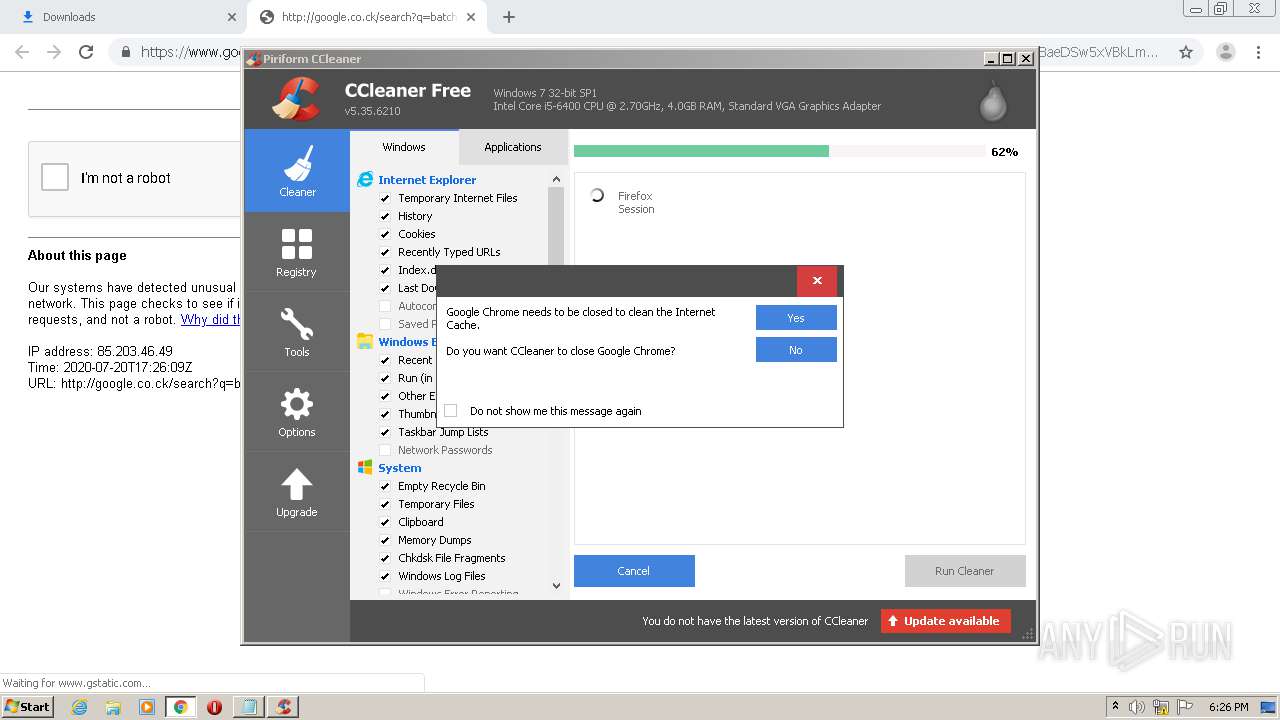
Task: Switch to the Windows tab
Action: click(x=404, y=147)
